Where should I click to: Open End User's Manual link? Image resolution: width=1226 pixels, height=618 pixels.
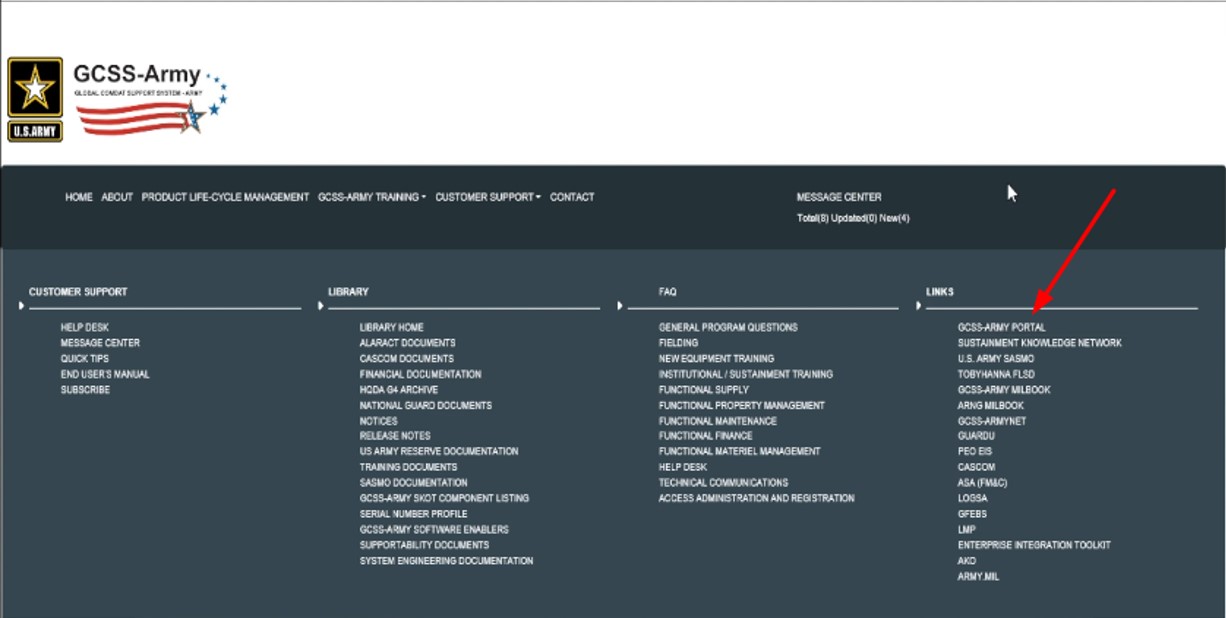[x=105, y=374]
